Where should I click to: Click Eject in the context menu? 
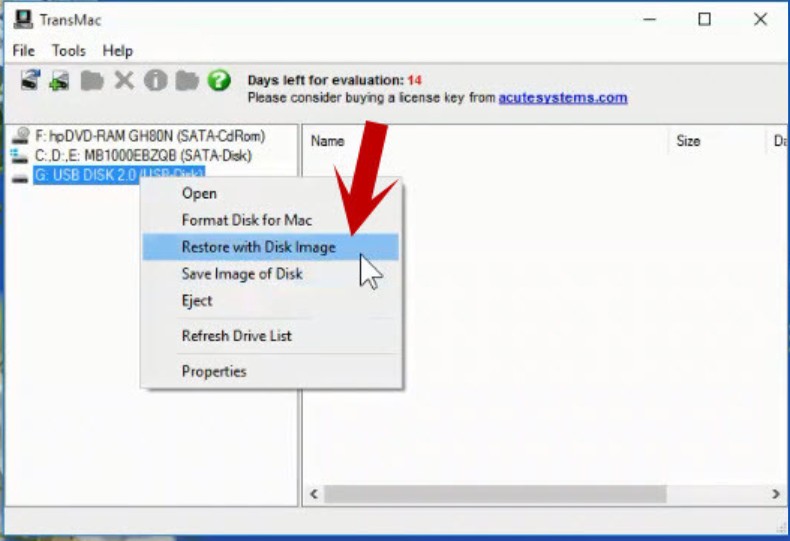tap(197, 301)
